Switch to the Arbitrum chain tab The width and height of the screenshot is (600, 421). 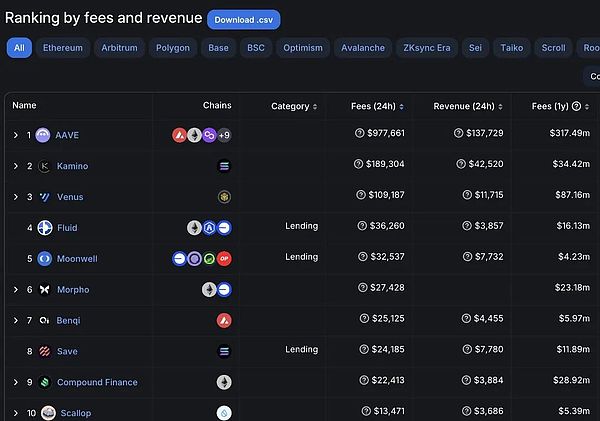pos(121,48)
